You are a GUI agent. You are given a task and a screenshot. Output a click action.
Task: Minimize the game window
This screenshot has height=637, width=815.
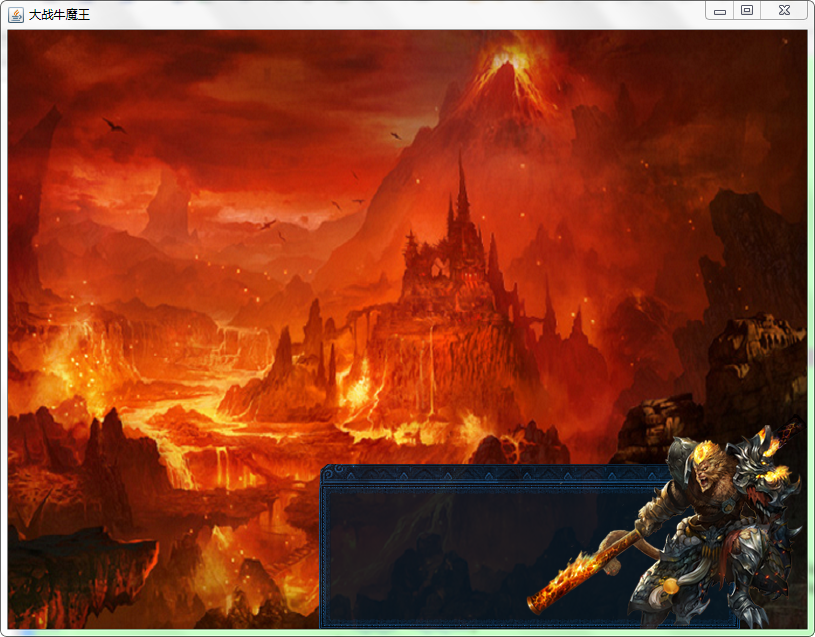click(719, 11)
